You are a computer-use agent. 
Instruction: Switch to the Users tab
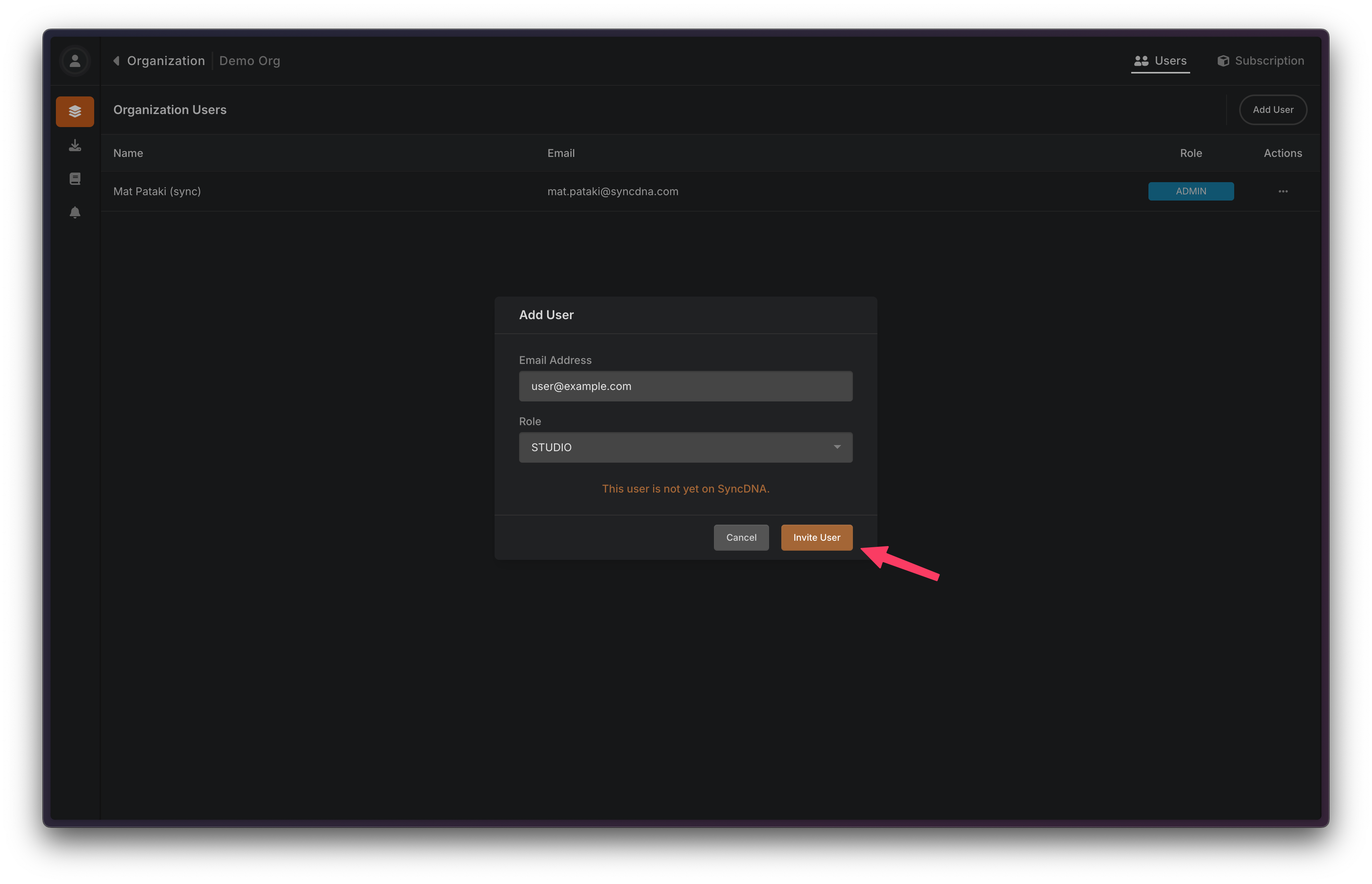click(1160, 61)
